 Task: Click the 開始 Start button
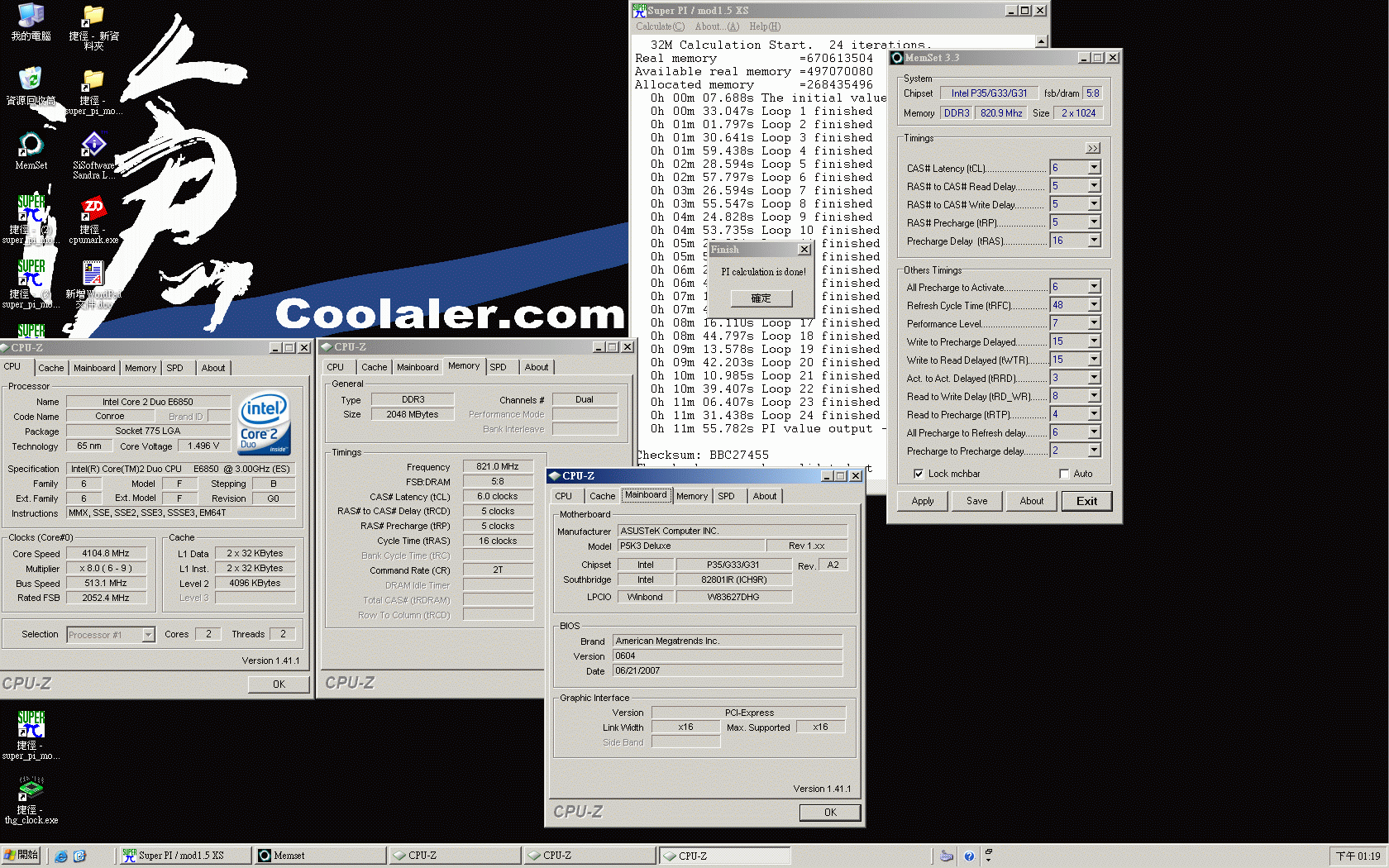[21, 856]
